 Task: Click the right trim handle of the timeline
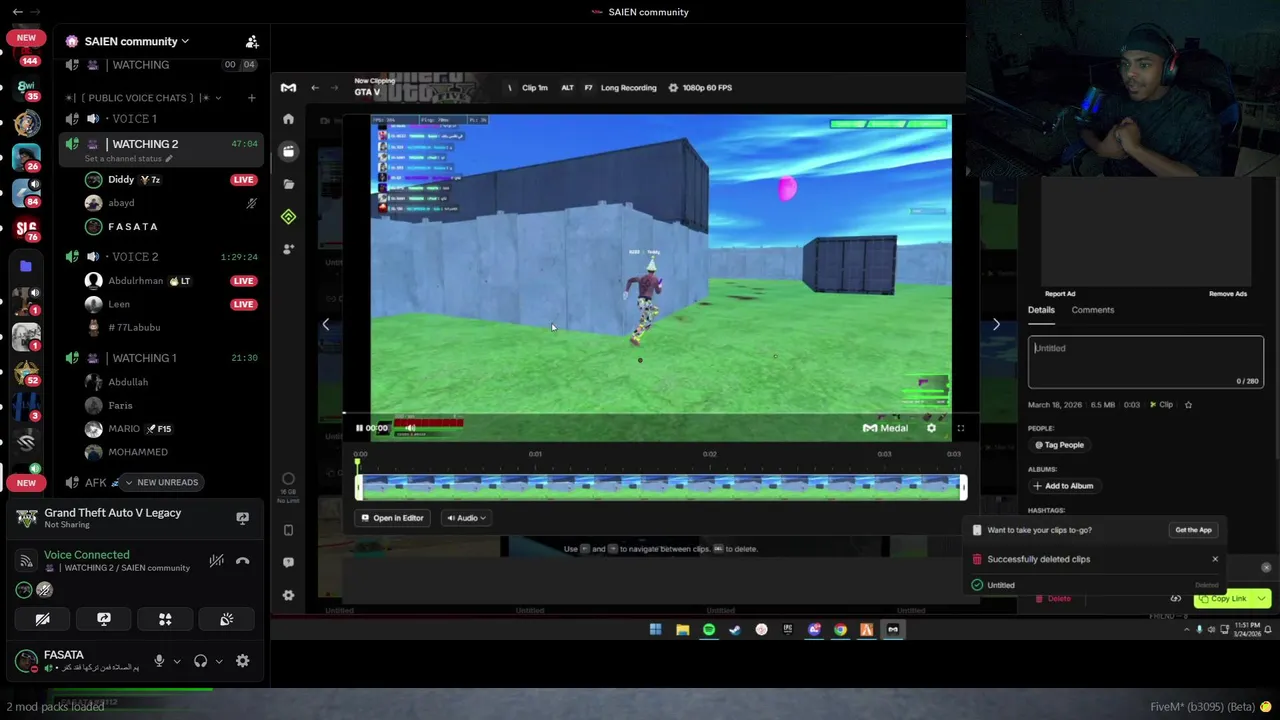(x=964, y=487)
